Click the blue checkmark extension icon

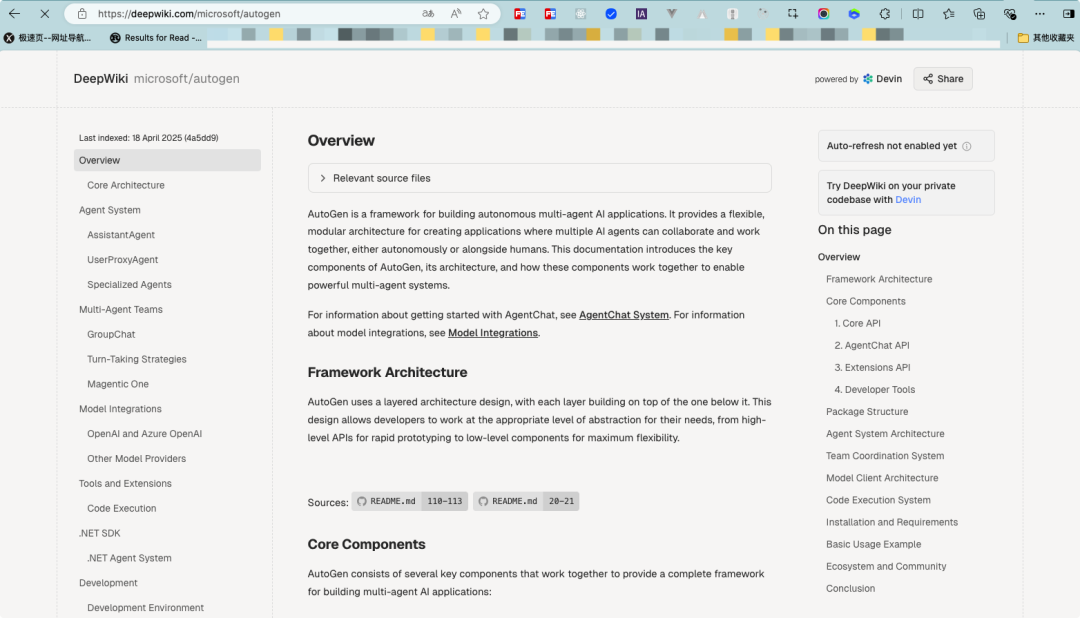[611, 14]
